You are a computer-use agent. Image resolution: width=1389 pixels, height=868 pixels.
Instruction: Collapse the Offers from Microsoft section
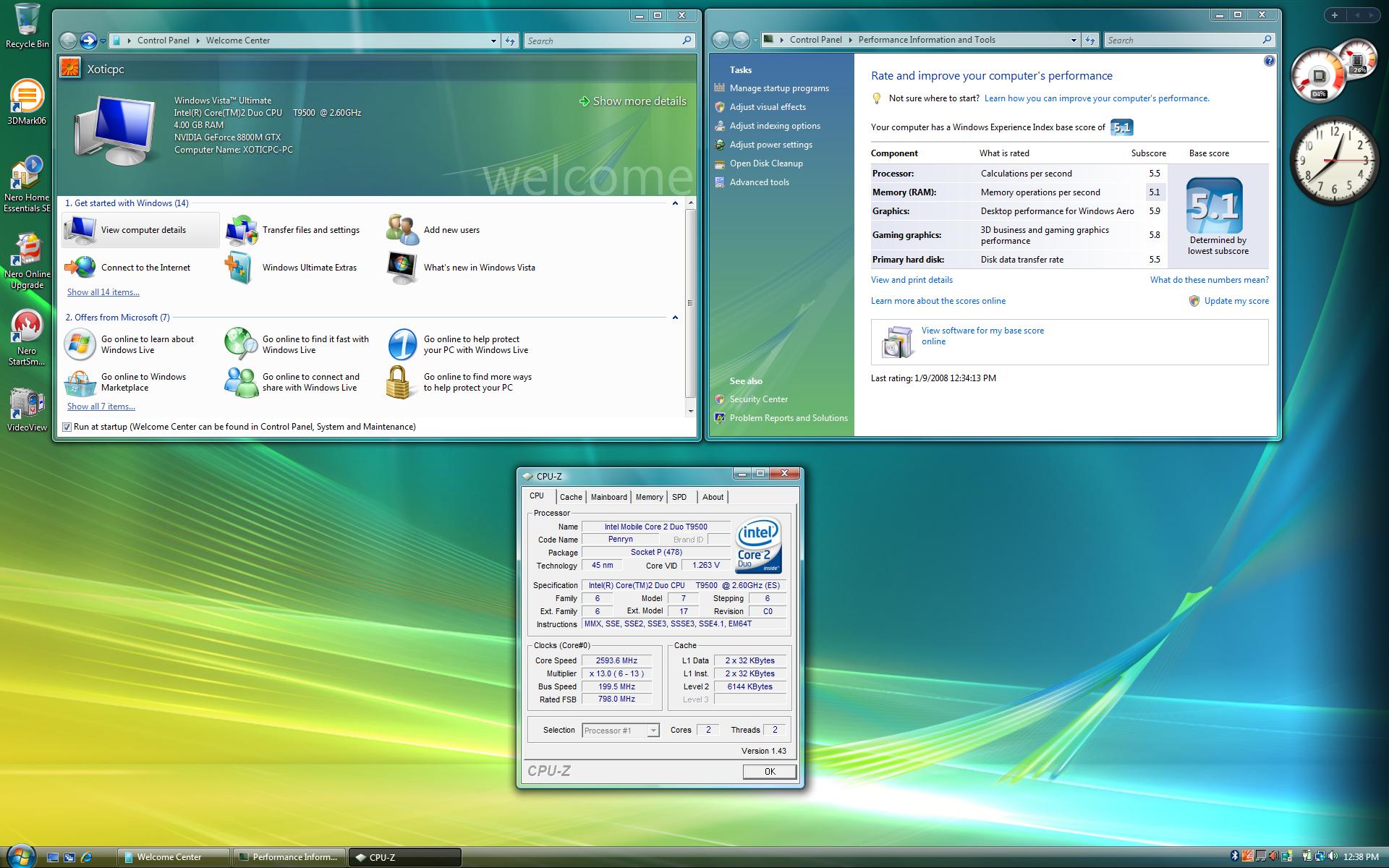click(675, 318)
